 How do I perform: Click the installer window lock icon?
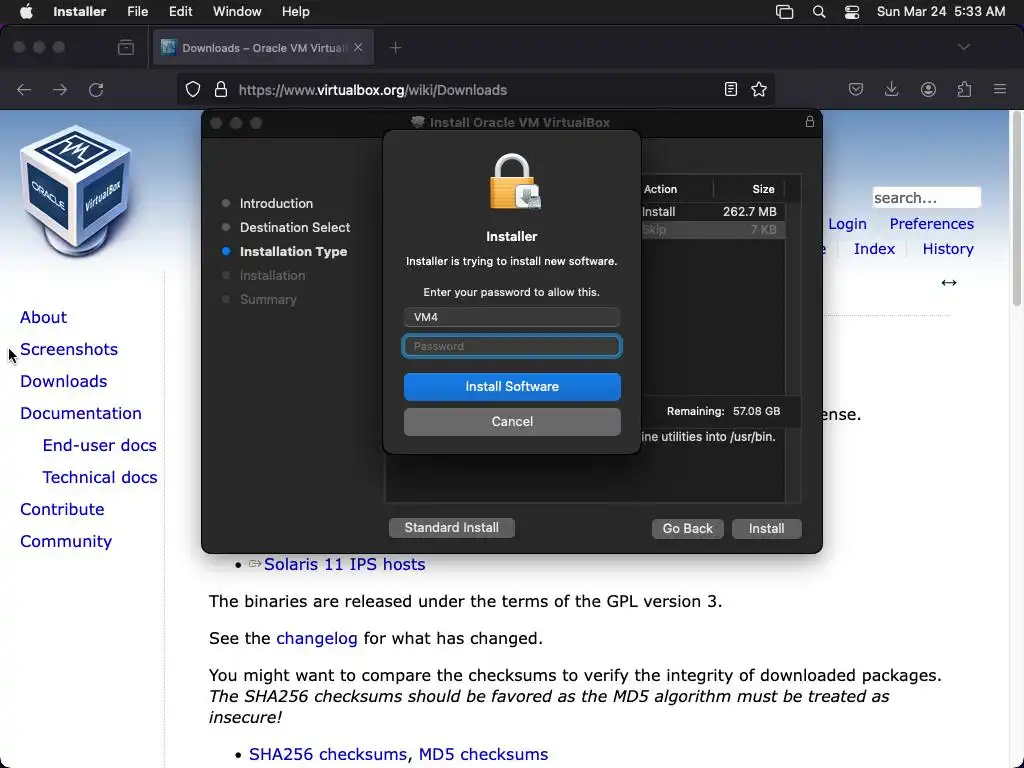click(x=810, y=121)
